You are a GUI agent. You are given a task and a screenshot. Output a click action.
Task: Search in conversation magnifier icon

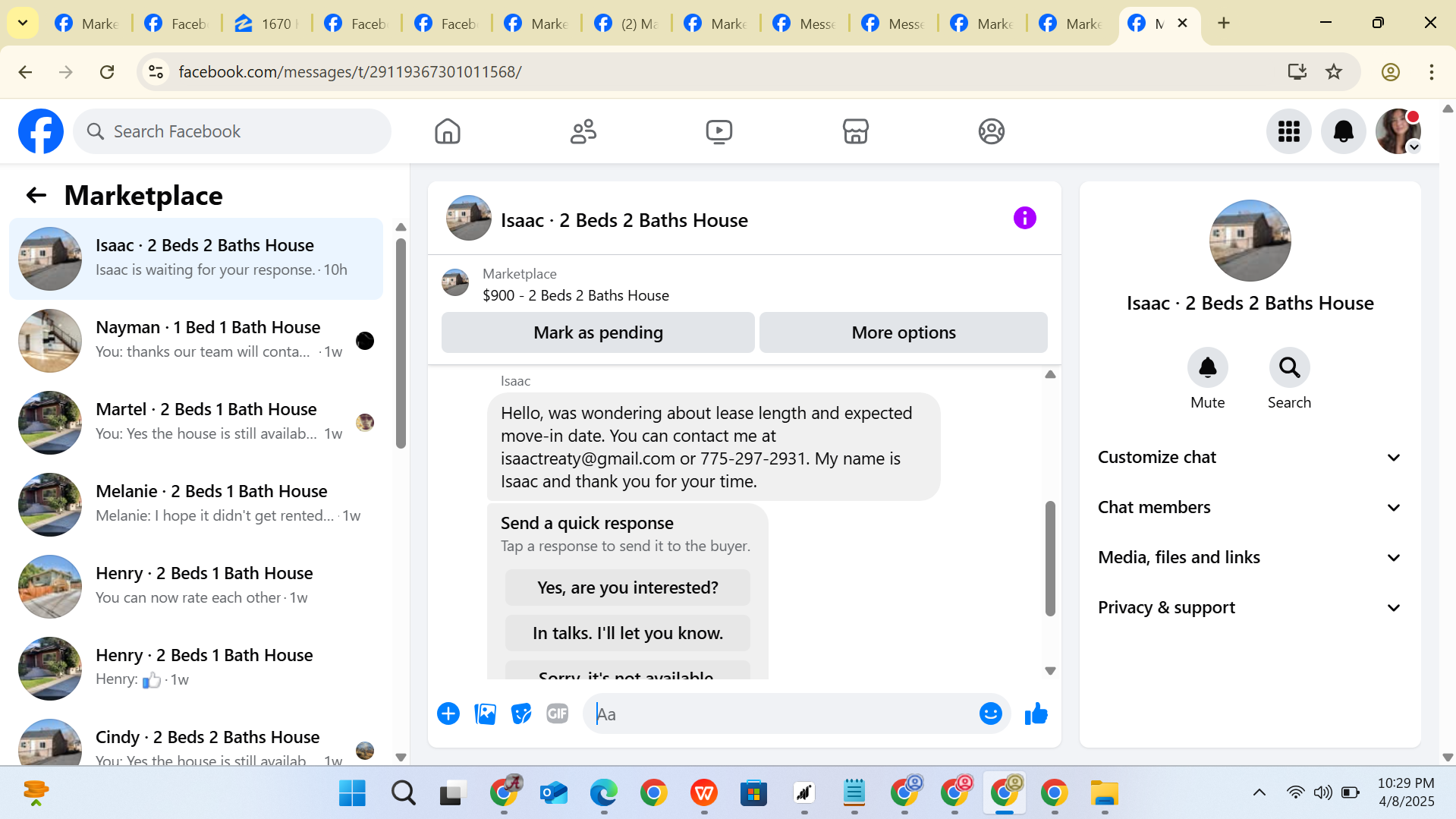point(1289,367)
